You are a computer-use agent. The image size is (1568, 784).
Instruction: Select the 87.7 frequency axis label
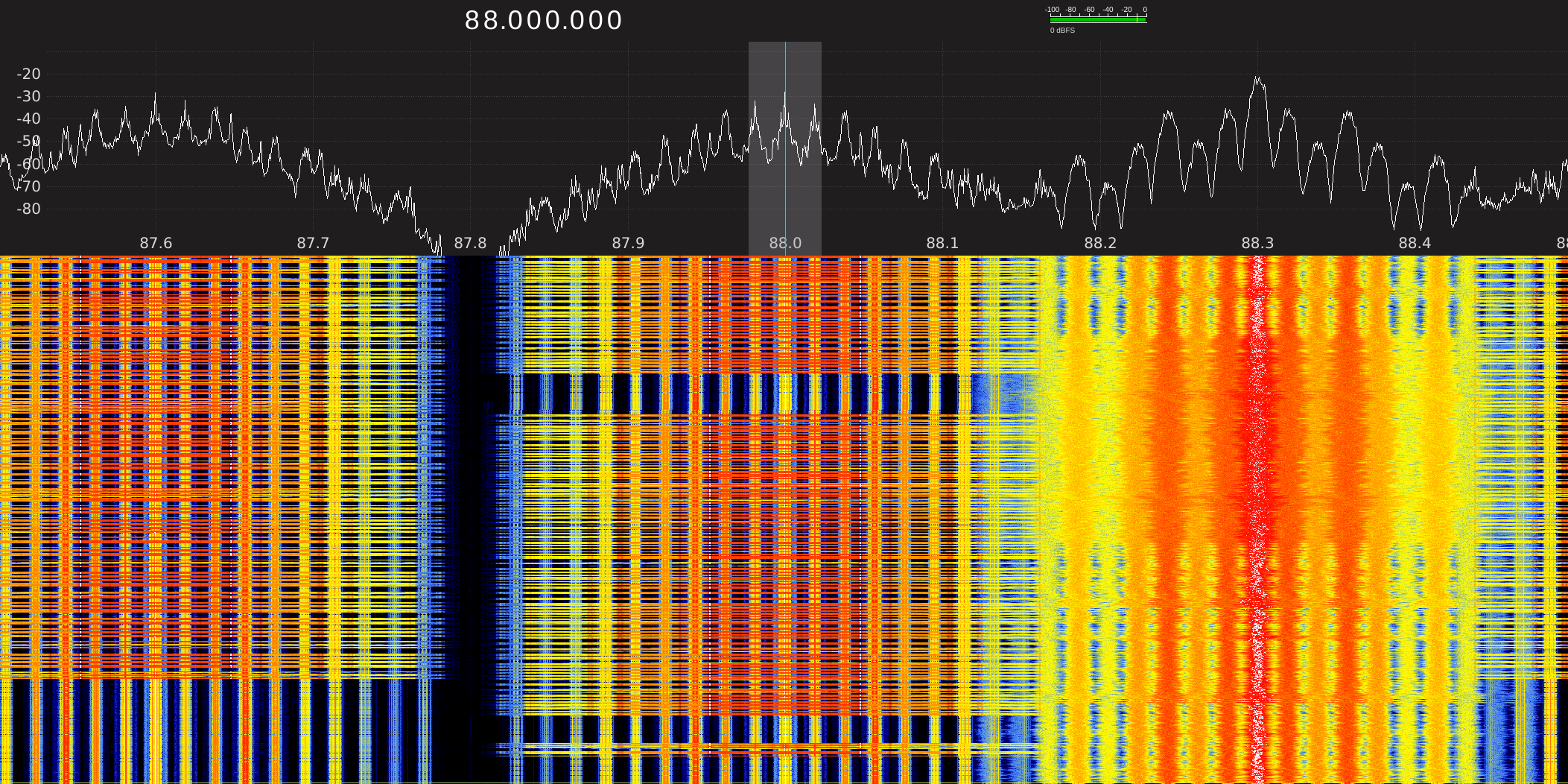pos(313,243)
